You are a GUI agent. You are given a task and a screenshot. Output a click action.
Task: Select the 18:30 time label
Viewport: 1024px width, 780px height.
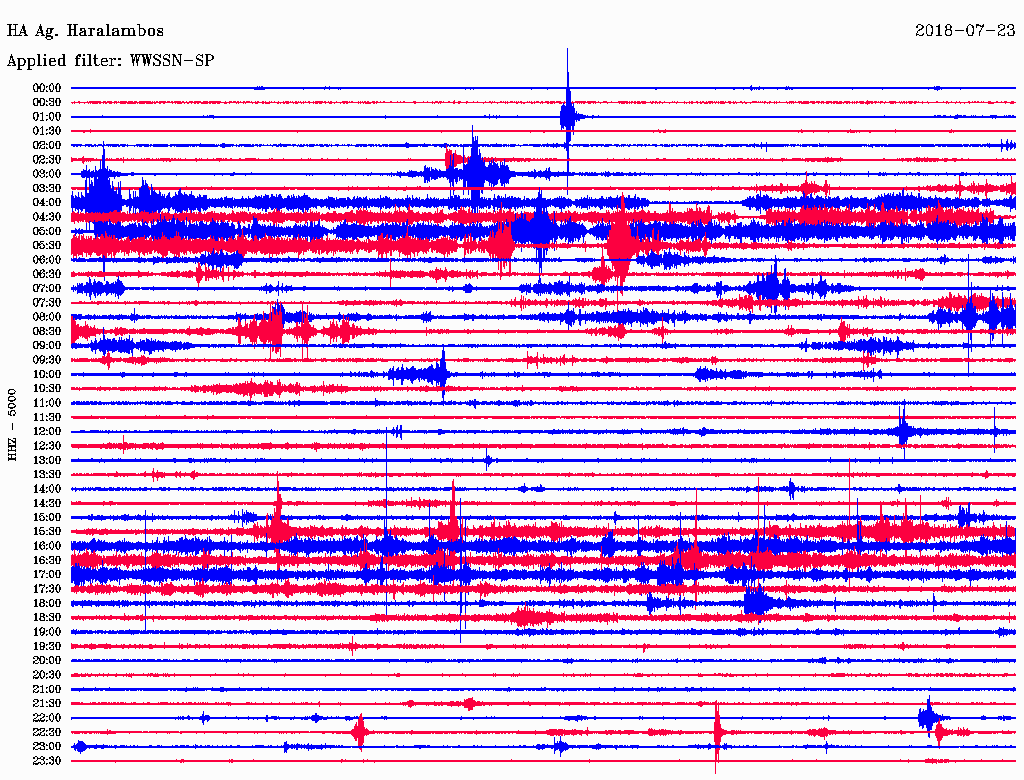click(47, 618)
